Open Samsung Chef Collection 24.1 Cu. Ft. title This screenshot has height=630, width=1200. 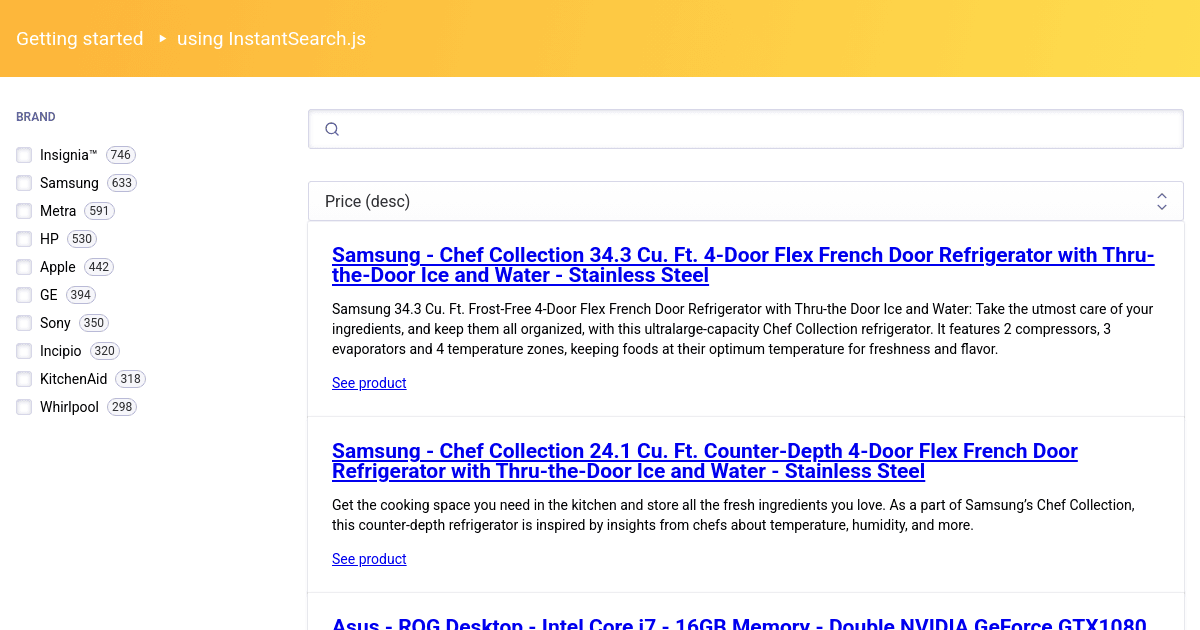[705, 461]
